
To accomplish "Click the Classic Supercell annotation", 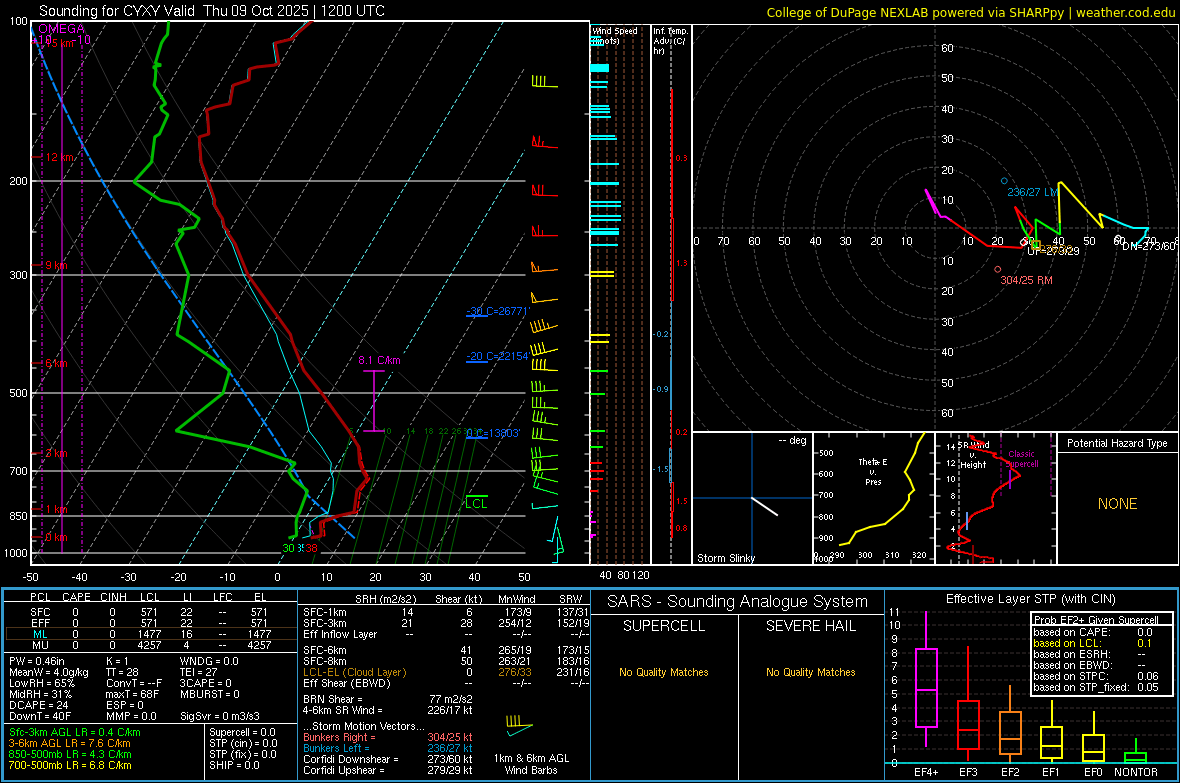I will [x=1022, y=459].
